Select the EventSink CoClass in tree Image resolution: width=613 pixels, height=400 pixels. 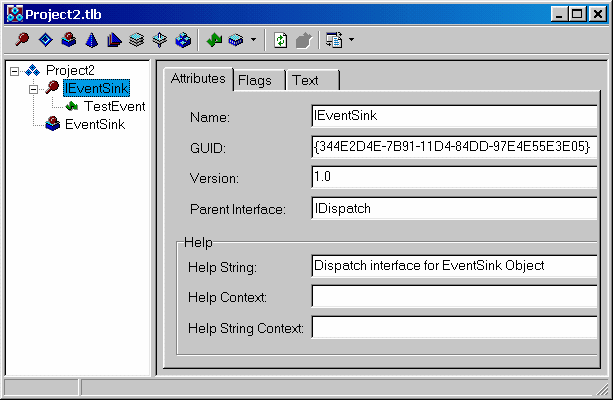[95, 124]
